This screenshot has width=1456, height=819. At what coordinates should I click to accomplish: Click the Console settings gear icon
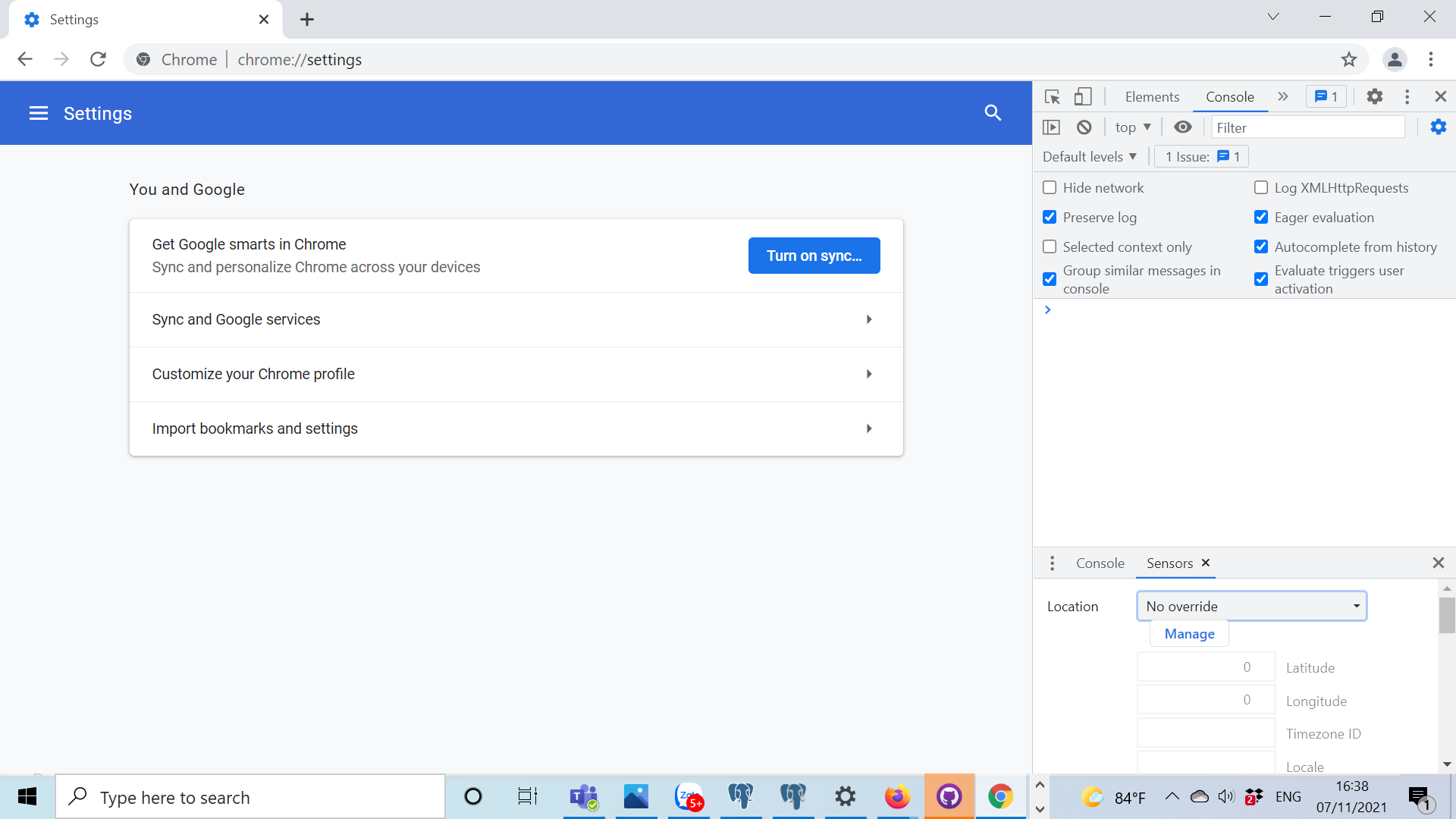(x=1438, y=127)
